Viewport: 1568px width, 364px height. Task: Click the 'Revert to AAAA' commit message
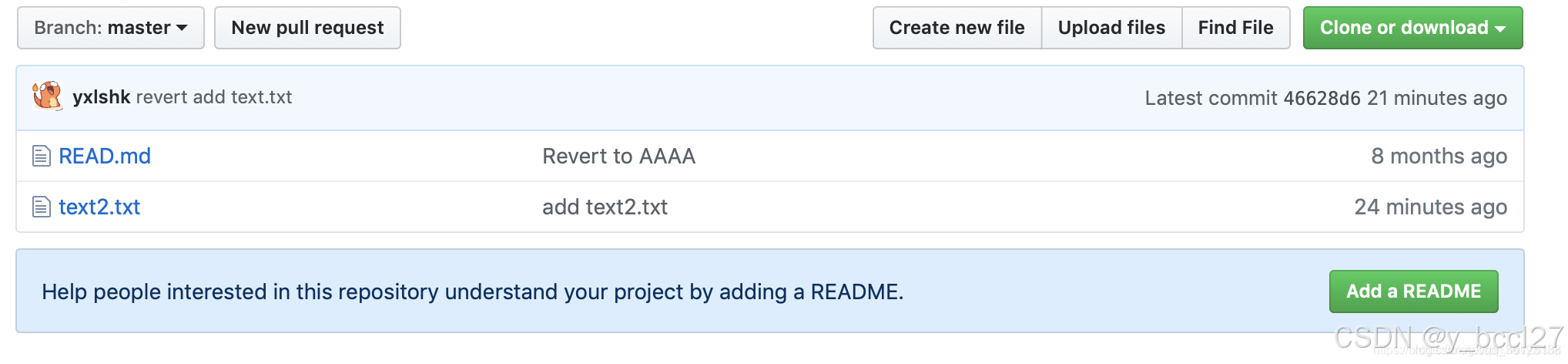pyautogui.click(x=618, y=157)
